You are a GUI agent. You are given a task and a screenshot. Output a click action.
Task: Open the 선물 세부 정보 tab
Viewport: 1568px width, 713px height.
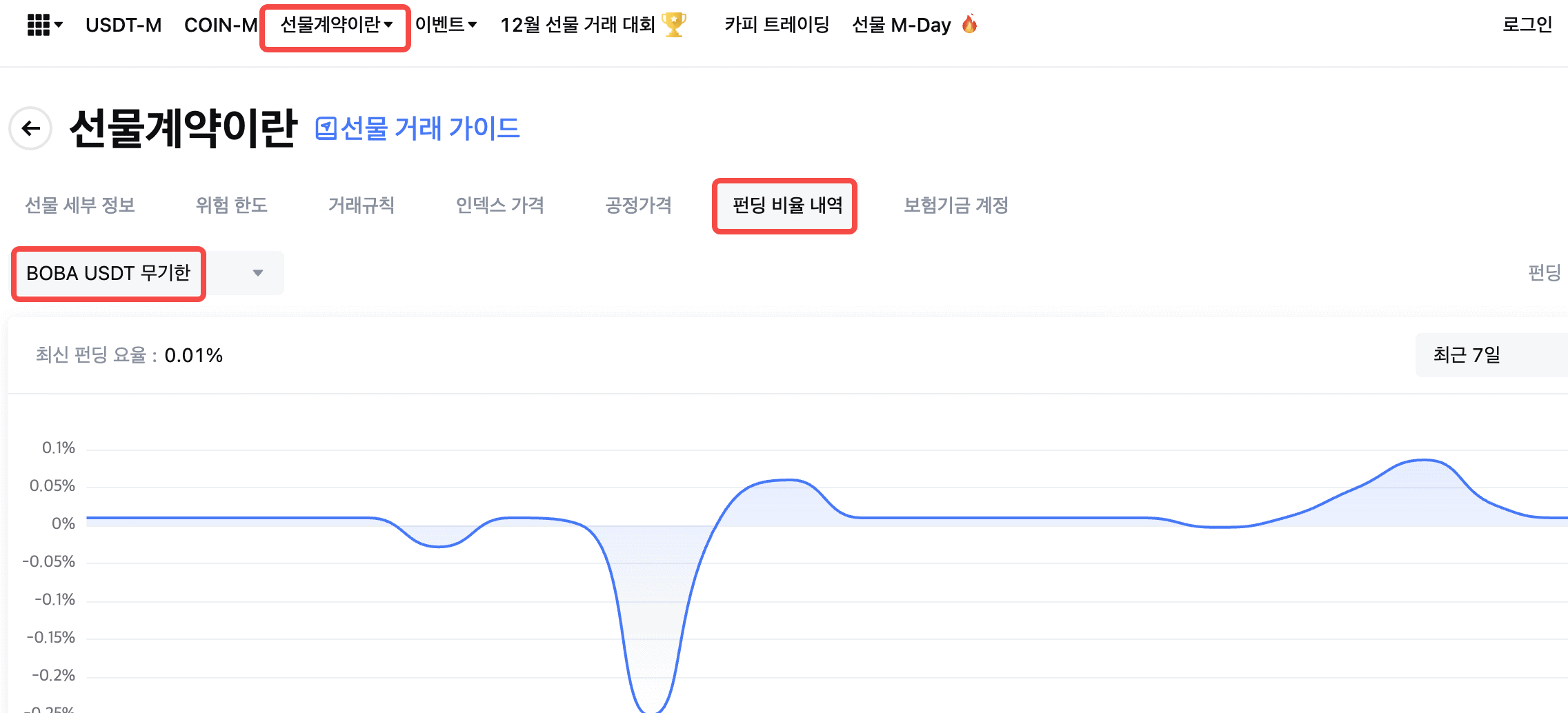pyautogui.click(x=80, y=205)
